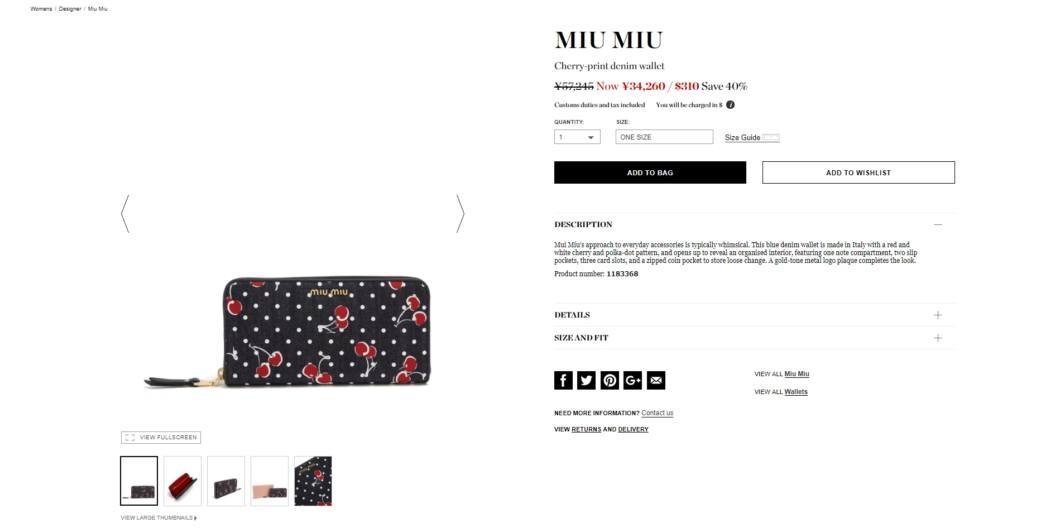1060x528 pixels.
Task: View image in fullscreen
Action: click(161, 437)
